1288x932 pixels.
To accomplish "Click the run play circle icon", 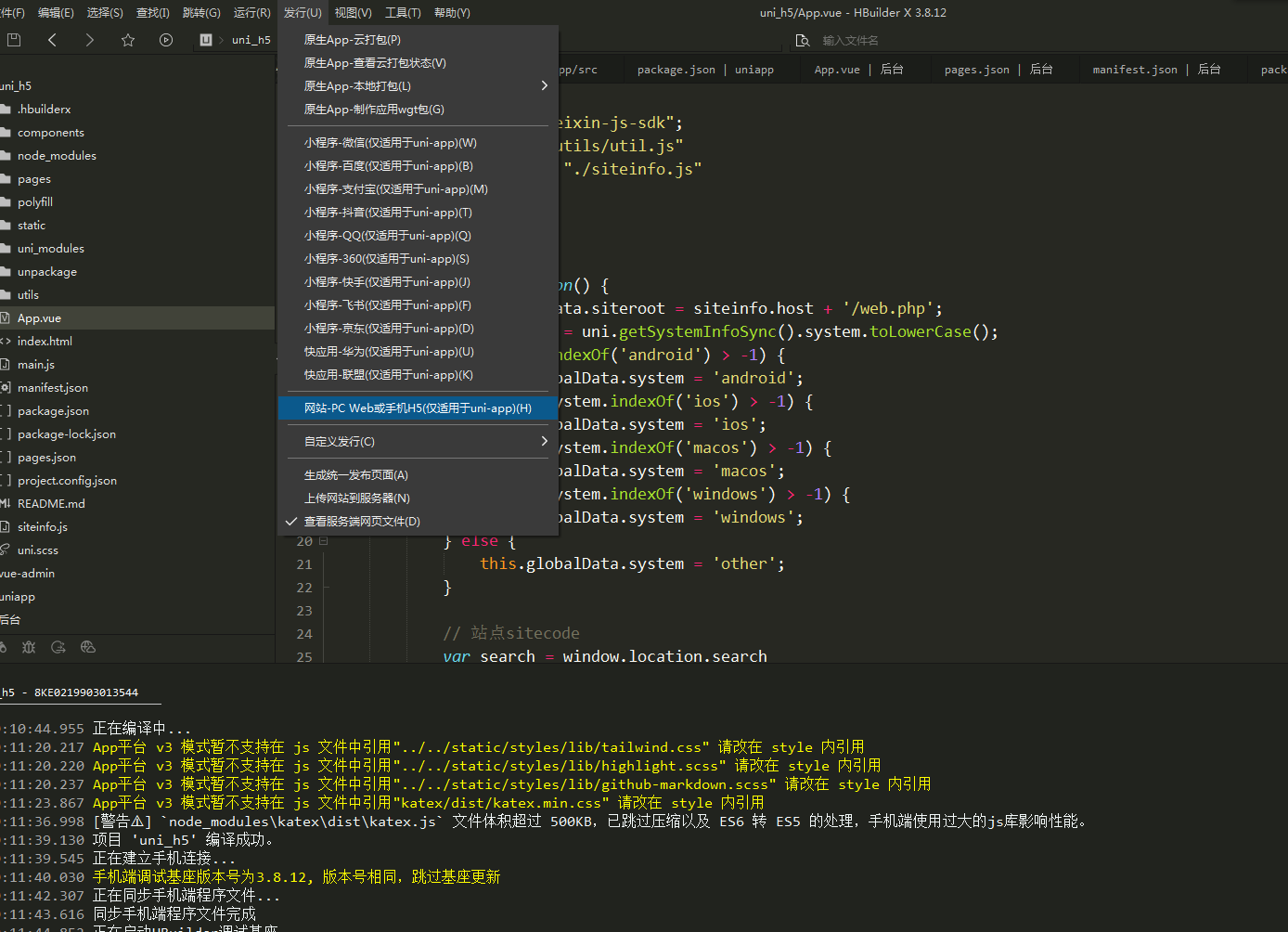I will (x=166, y=40).
